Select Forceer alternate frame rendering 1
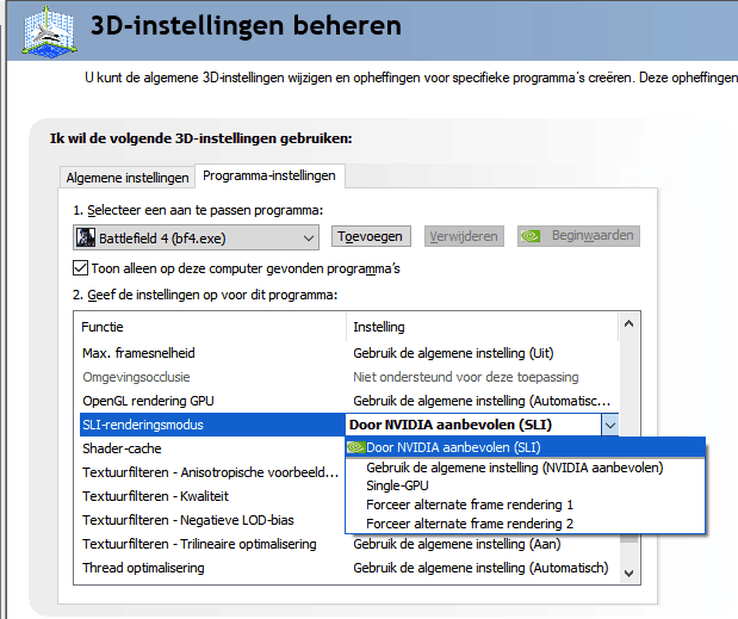The height and width of the screenshot is (619, 738). (469, 504)
